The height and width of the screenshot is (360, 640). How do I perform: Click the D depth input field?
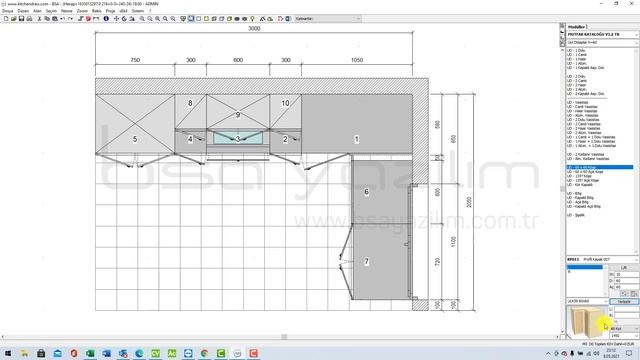627,281
